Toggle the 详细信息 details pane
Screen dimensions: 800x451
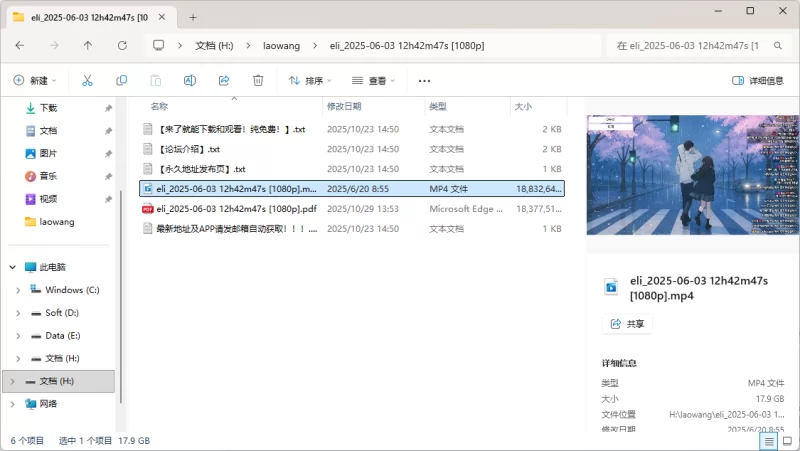[x=758, y=80]
